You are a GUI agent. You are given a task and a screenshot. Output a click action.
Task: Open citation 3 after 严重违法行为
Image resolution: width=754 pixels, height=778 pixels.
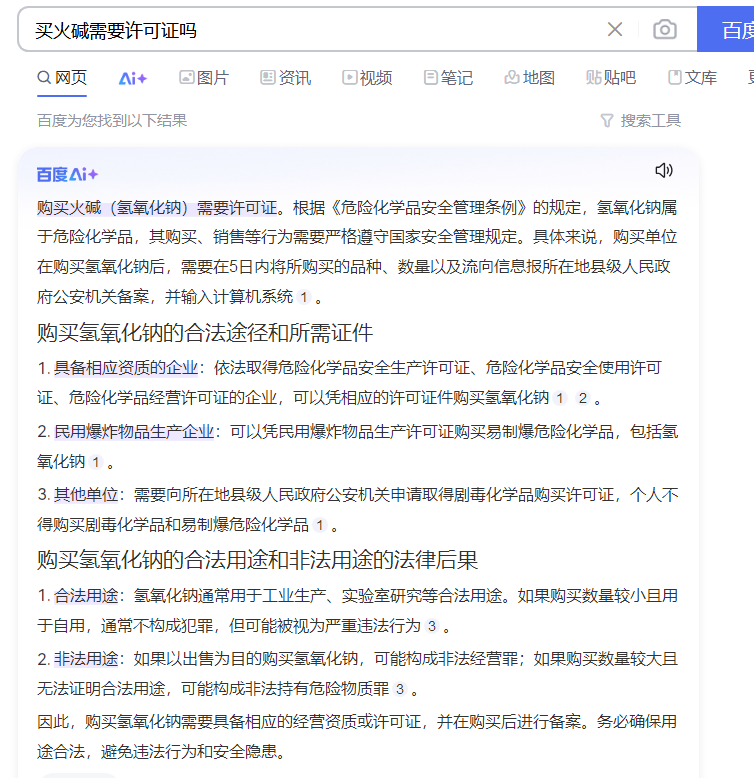[432, 627]
